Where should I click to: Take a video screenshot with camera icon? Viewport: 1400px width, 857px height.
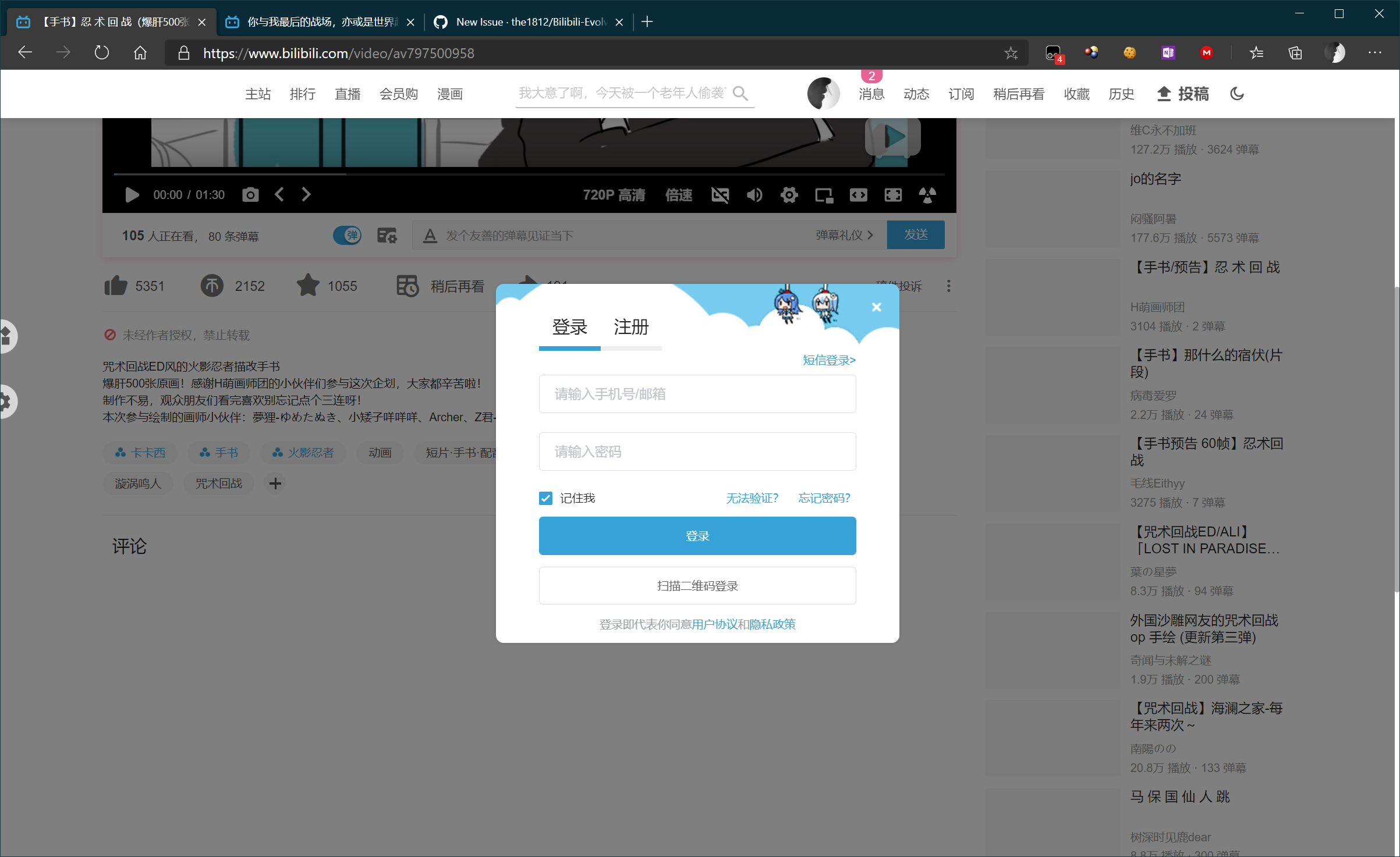(250, 195)
